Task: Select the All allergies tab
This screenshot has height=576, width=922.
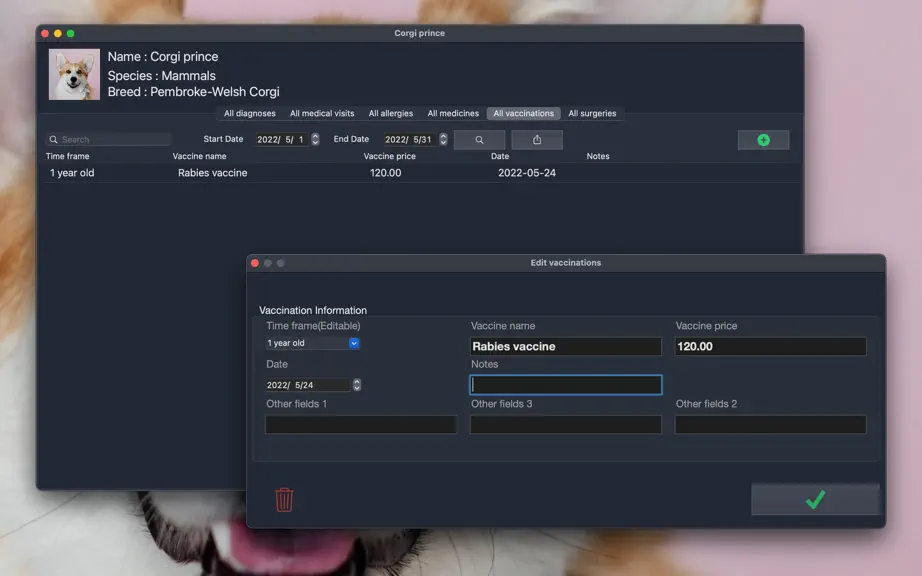Action: tap(390, 113)
